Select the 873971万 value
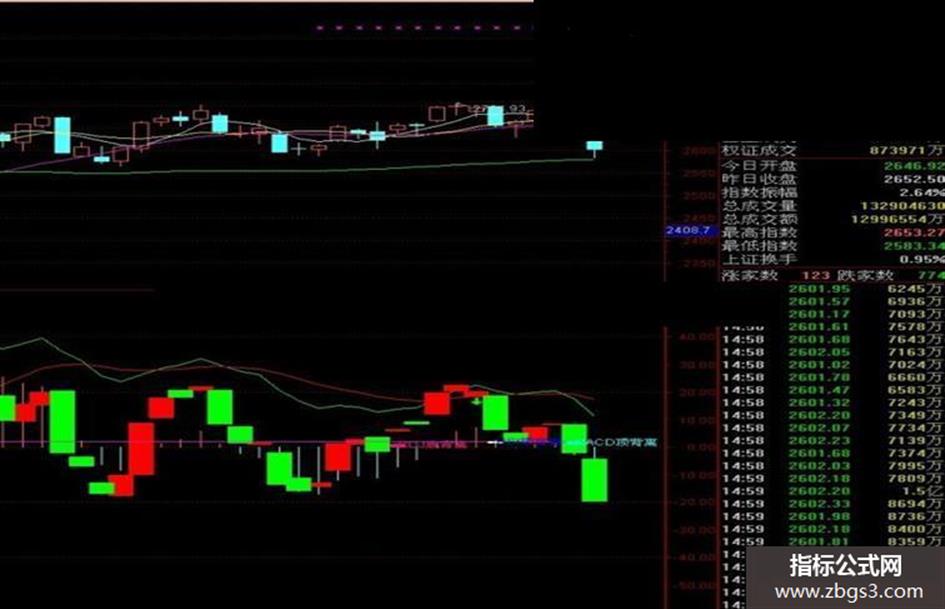The width and height of the screenshot is (945, 609). pyautogui.click(x=907, y=151)
